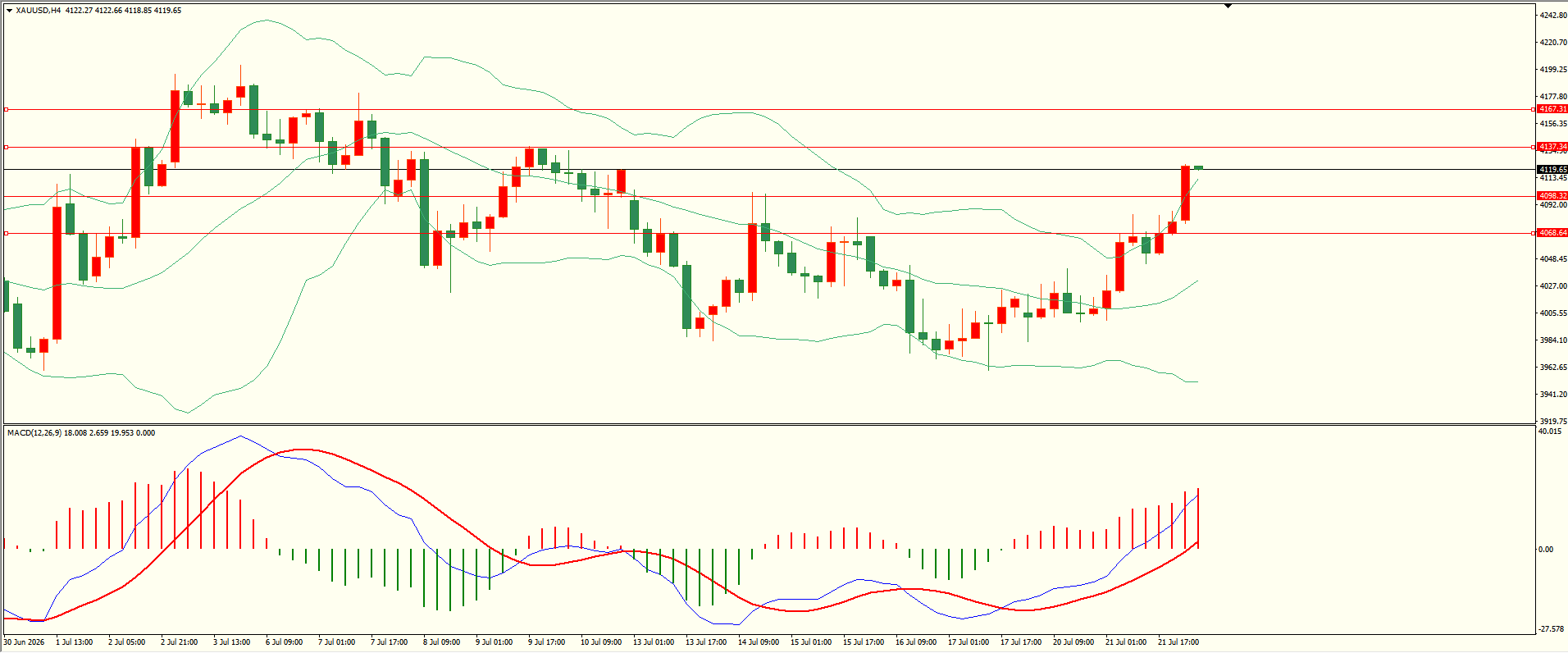Click the 8 Jul 09:00 time label

441,642
